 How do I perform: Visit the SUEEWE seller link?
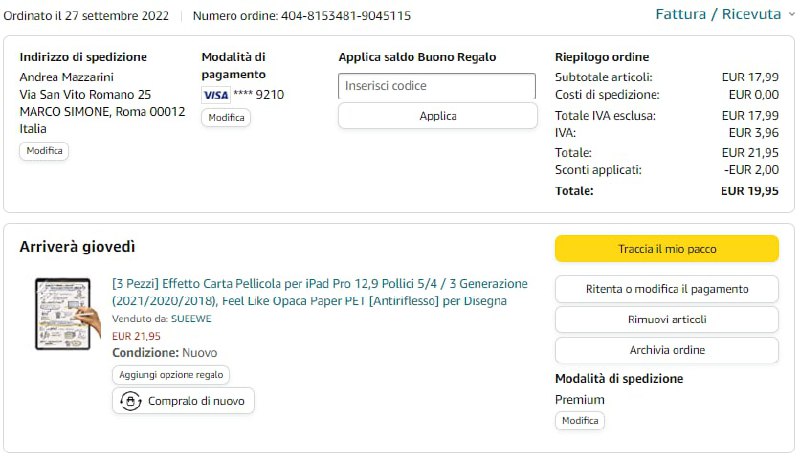tap(193, 319)
